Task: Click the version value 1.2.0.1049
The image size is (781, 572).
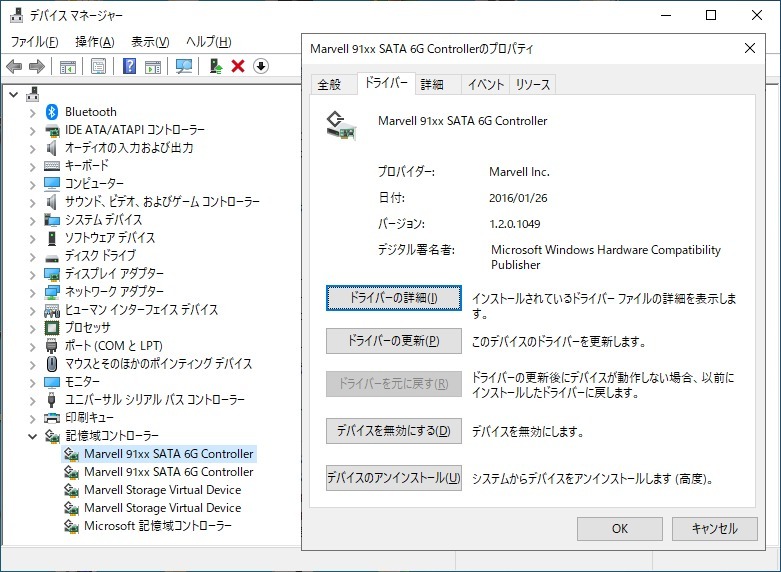Action: pyautogui.click(x=515, y=224)
